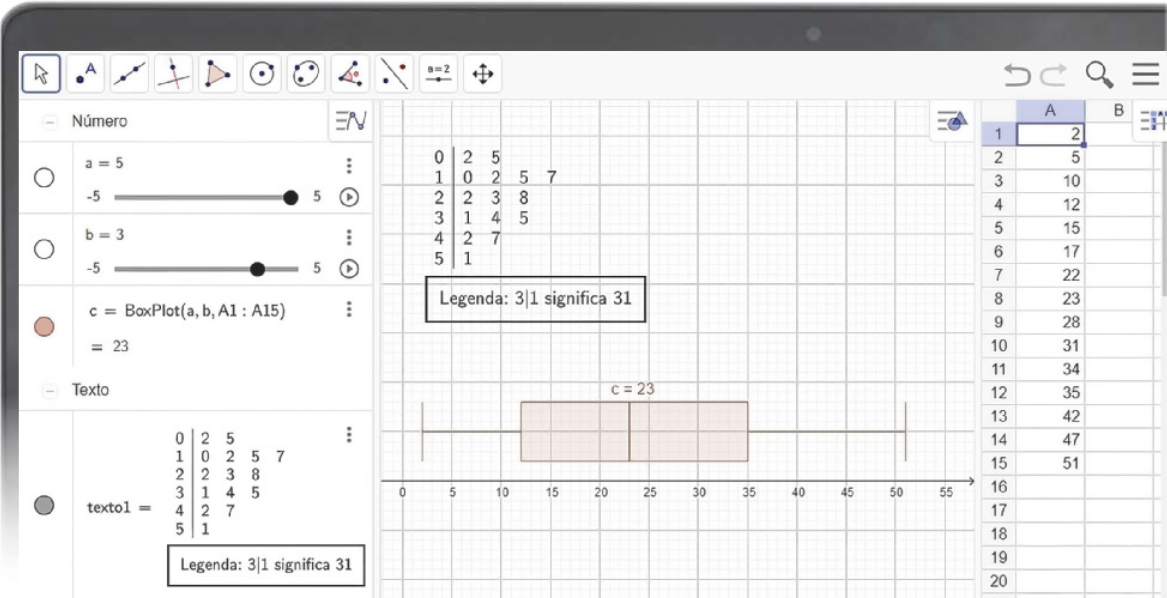Screen dimensions: 1167x598
Task: Click 'a = 5' label in Algebra view
Action: [x=105, y=163]
